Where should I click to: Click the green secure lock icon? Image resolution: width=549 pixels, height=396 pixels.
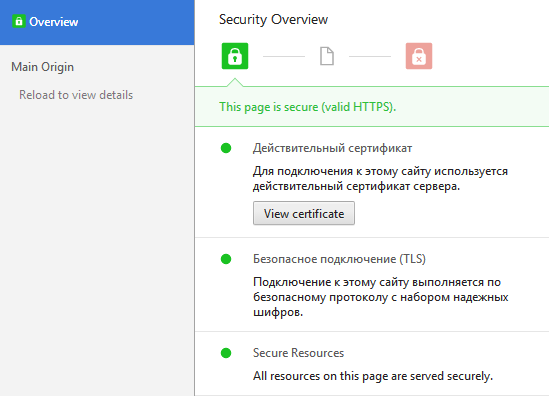click(x=235, y=56)
